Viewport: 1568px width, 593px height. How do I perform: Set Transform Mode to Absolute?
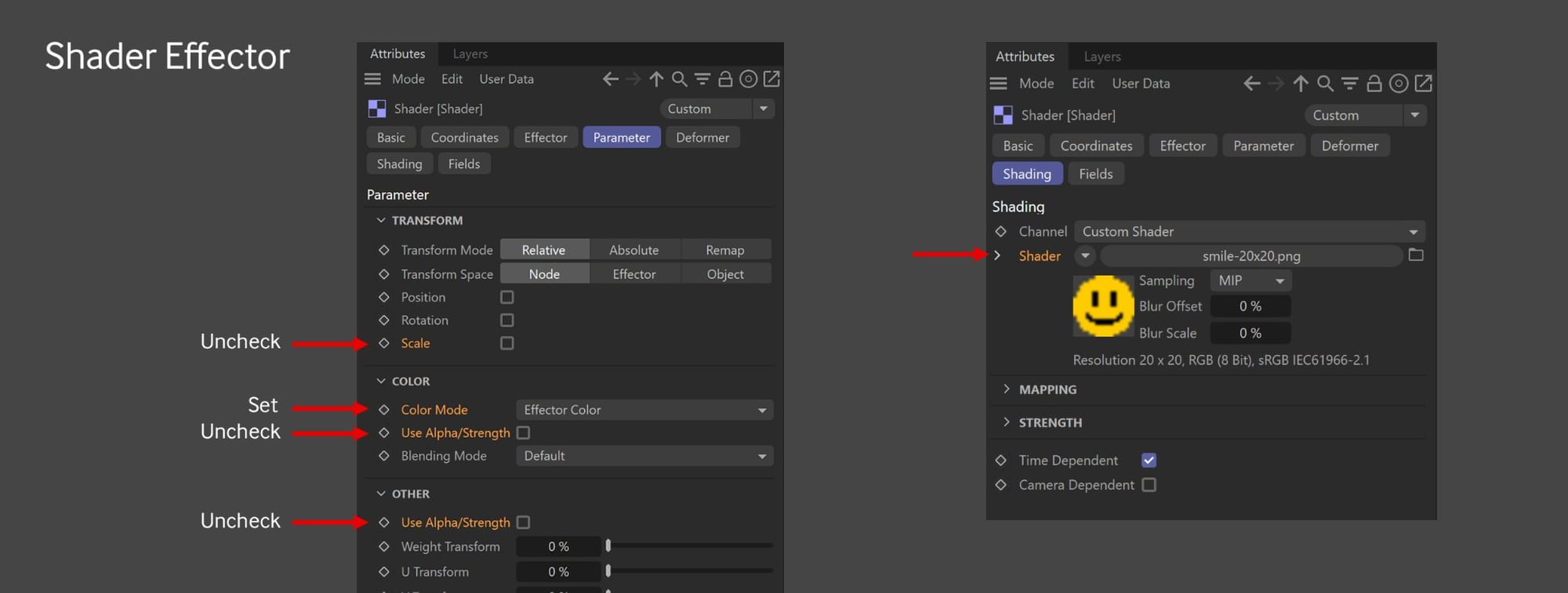point(634,250)
